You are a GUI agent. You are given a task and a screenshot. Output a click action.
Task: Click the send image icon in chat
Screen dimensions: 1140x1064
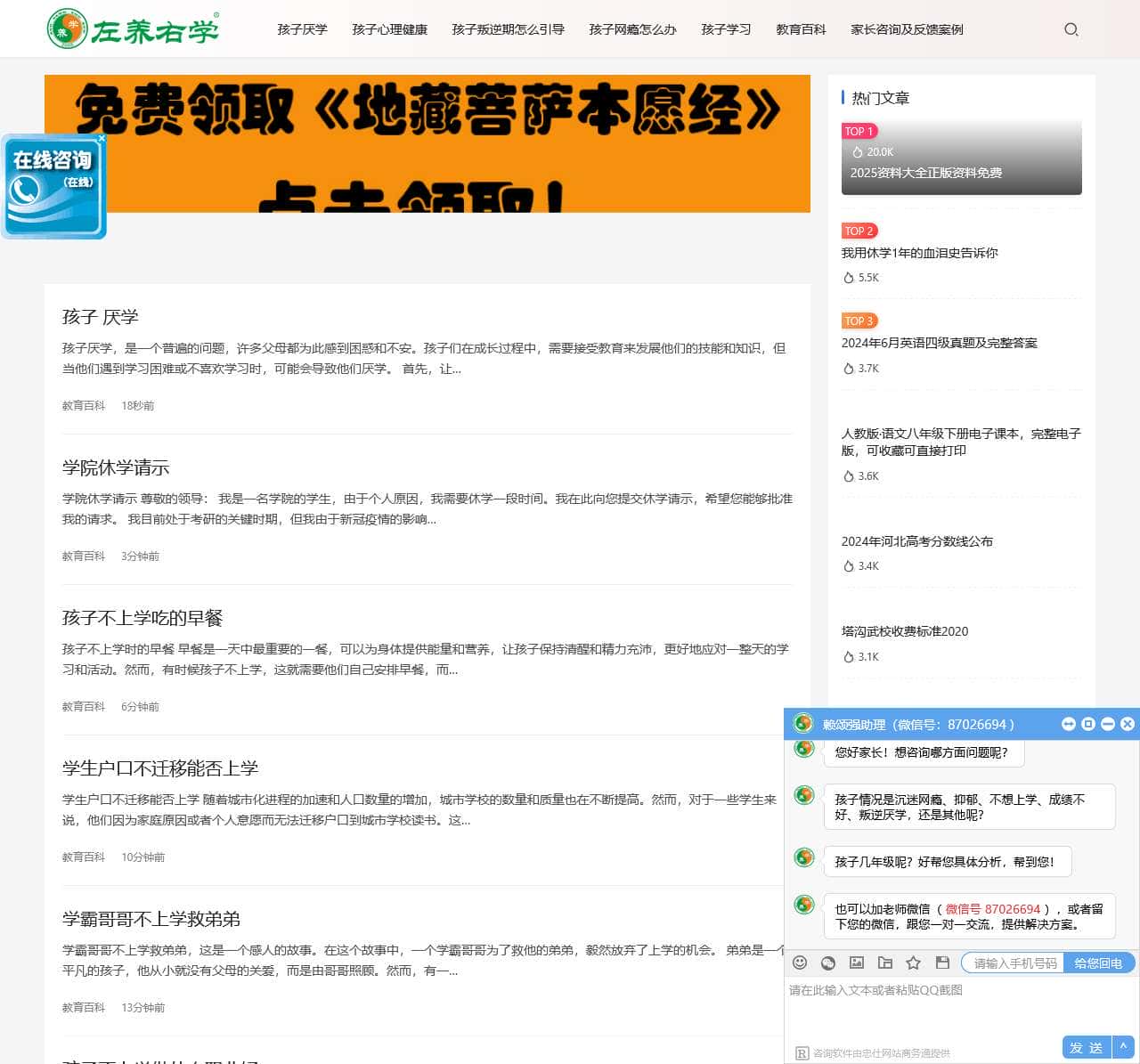click(x=857, y=962)
